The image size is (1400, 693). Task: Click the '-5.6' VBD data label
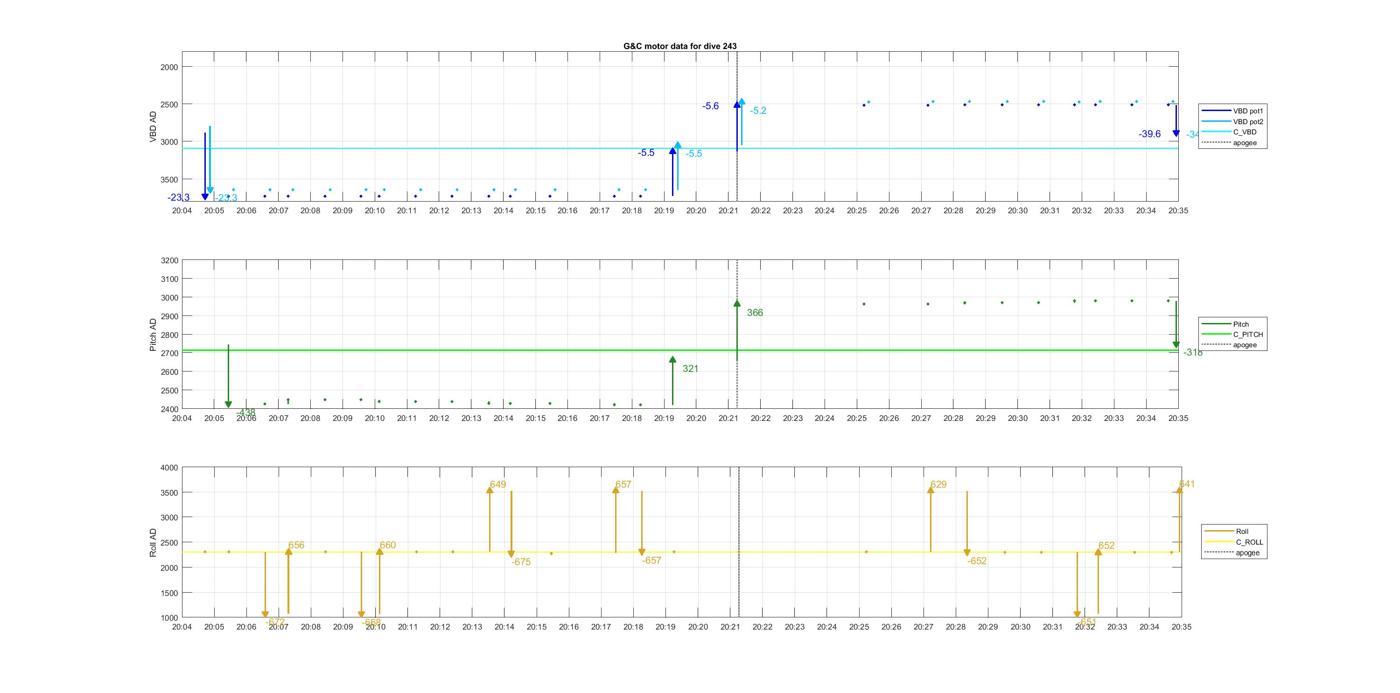710,106
